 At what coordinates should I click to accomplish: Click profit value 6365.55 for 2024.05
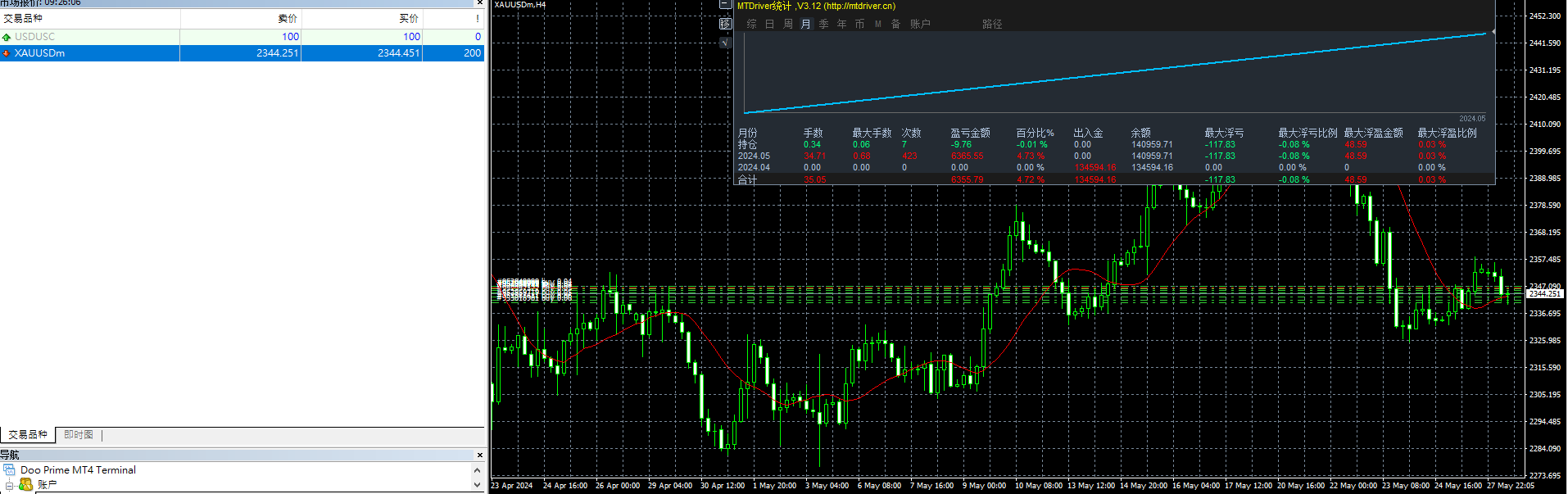[968, 156]
